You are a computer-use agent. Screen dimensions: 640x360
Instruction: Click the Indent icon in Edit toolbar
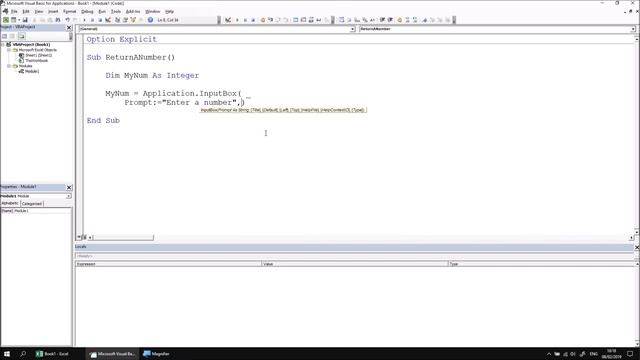(382, 20)
